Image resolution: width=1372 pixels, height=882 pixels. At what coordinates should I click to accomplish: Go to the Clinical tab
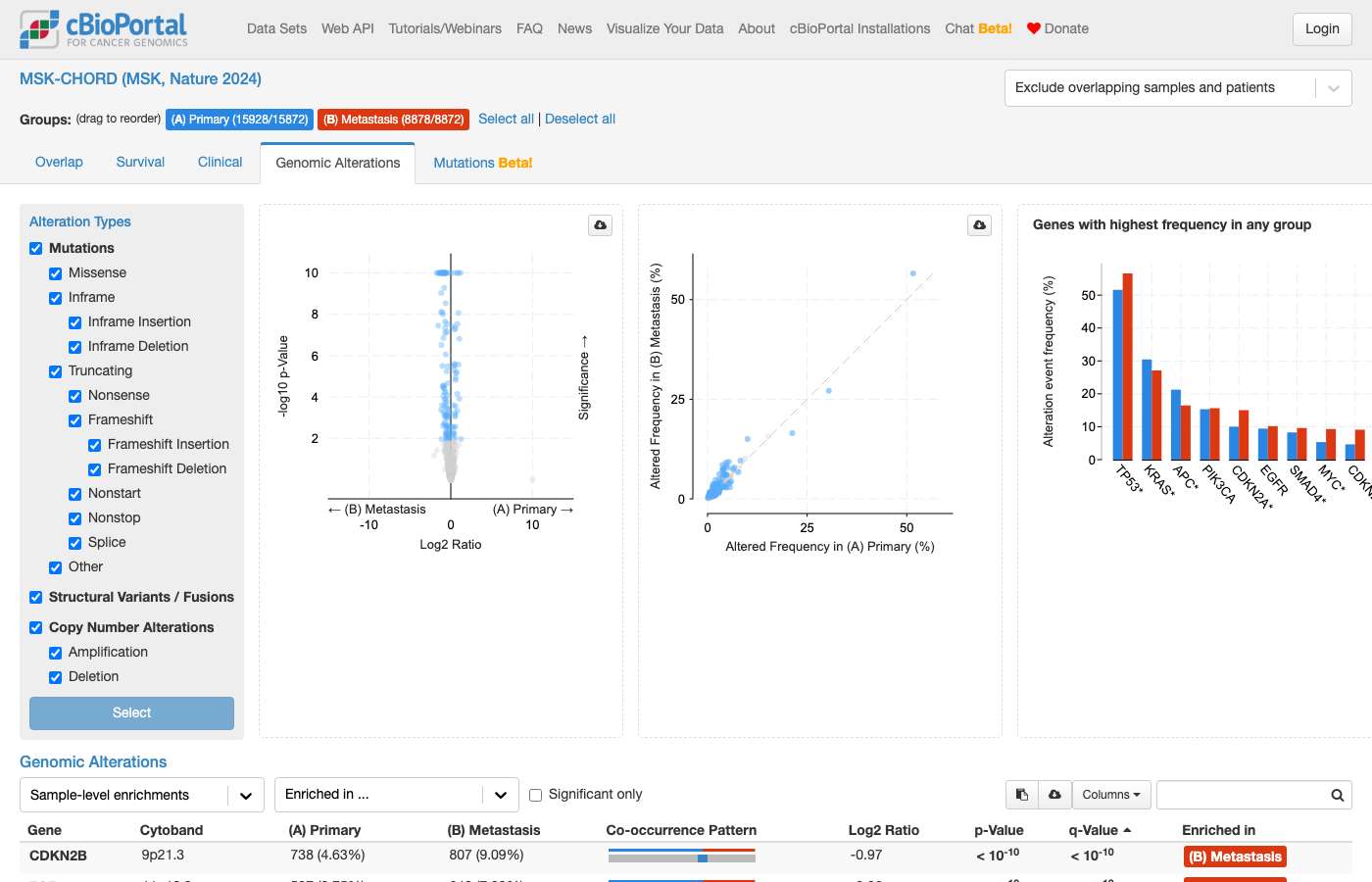coord(220,163)
